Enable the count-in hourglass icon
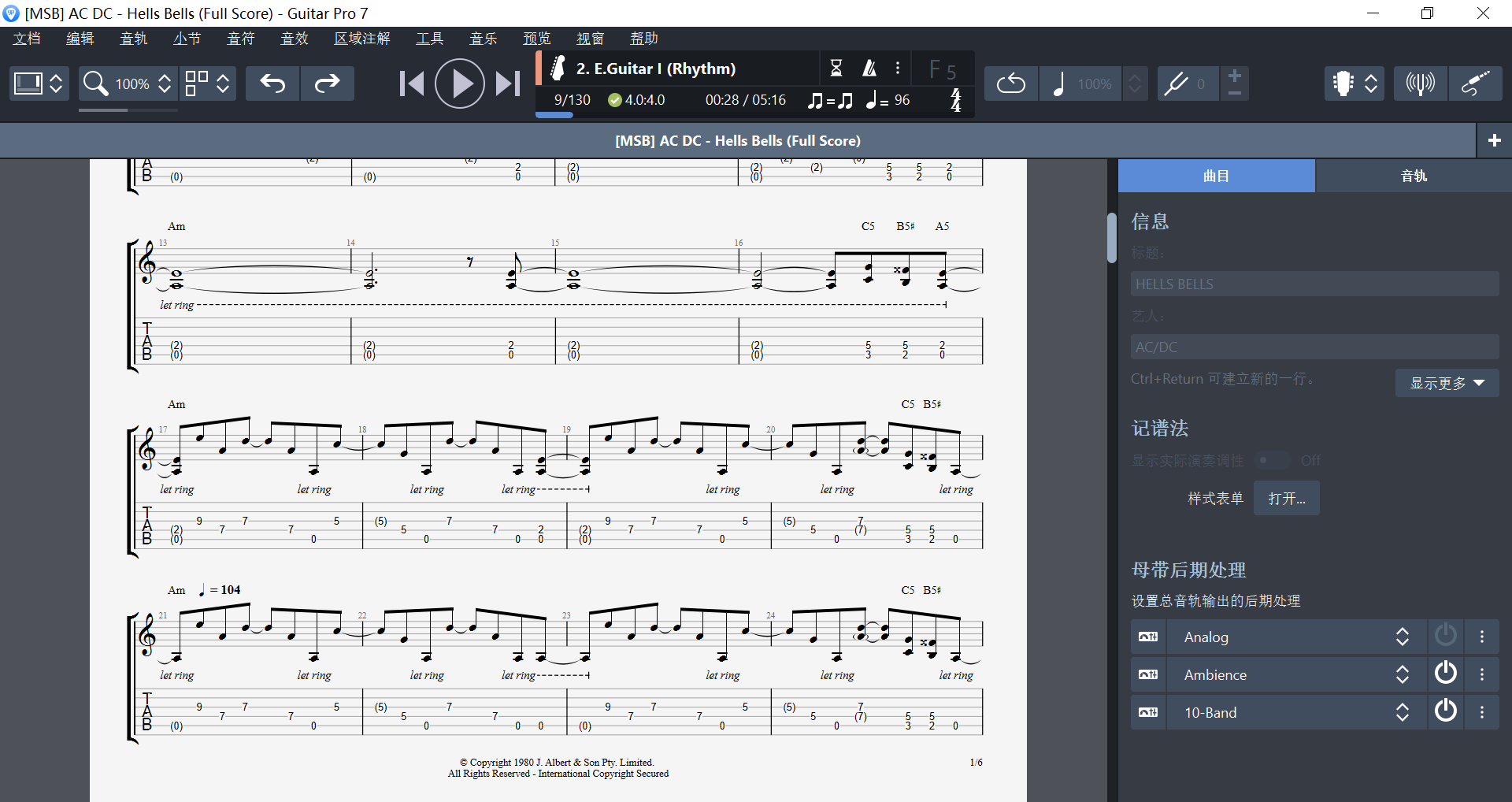 point(837,68)
